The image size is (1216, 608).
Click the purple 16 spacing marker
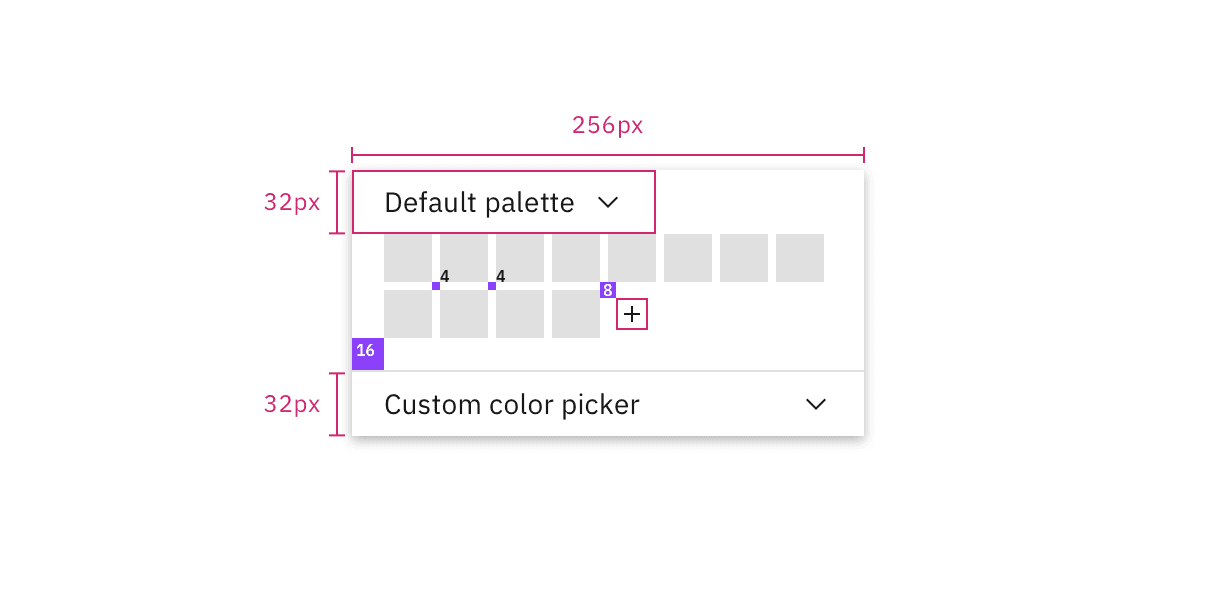pos(368,354)
